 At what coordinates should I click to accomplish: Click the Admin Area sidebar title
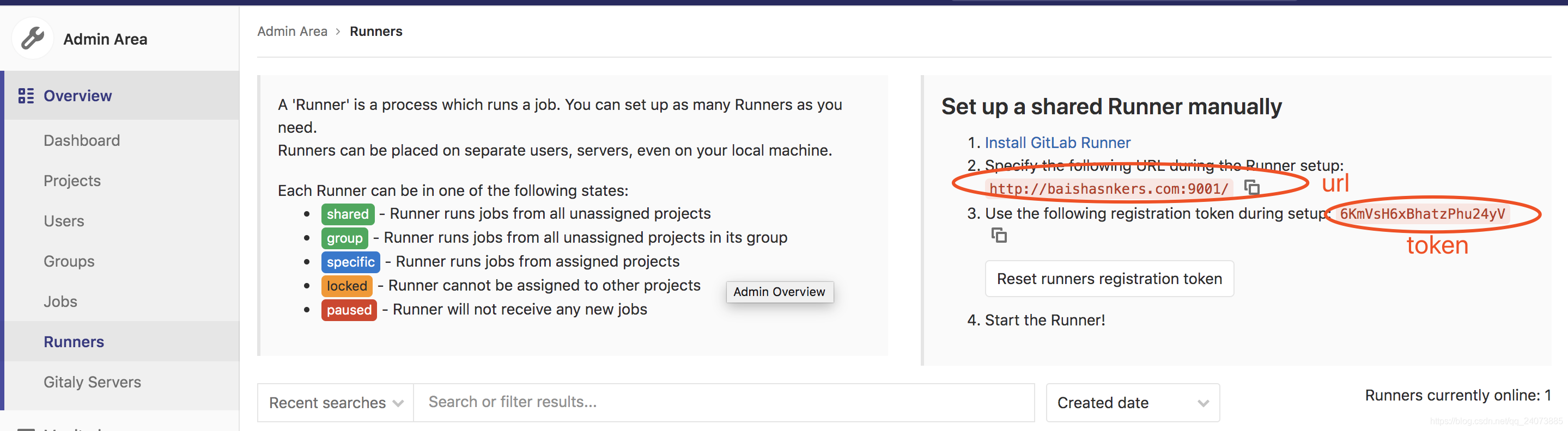point(105,39)
